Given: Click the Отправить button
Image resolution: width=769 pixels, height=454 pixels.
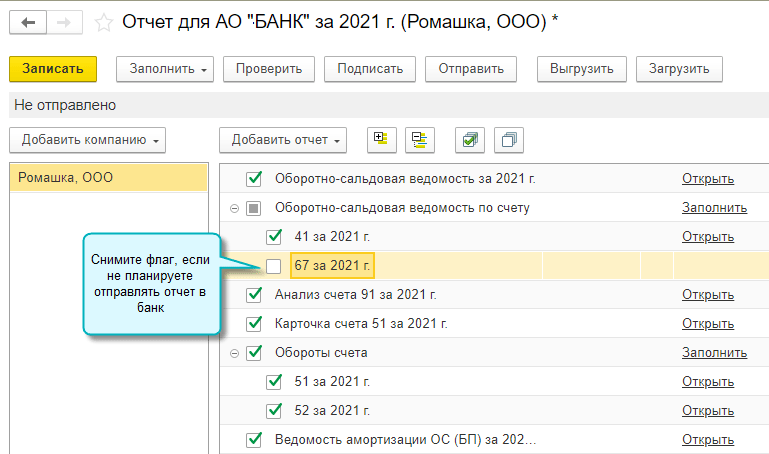Looking at the screenshot, I should pos(470,69).
